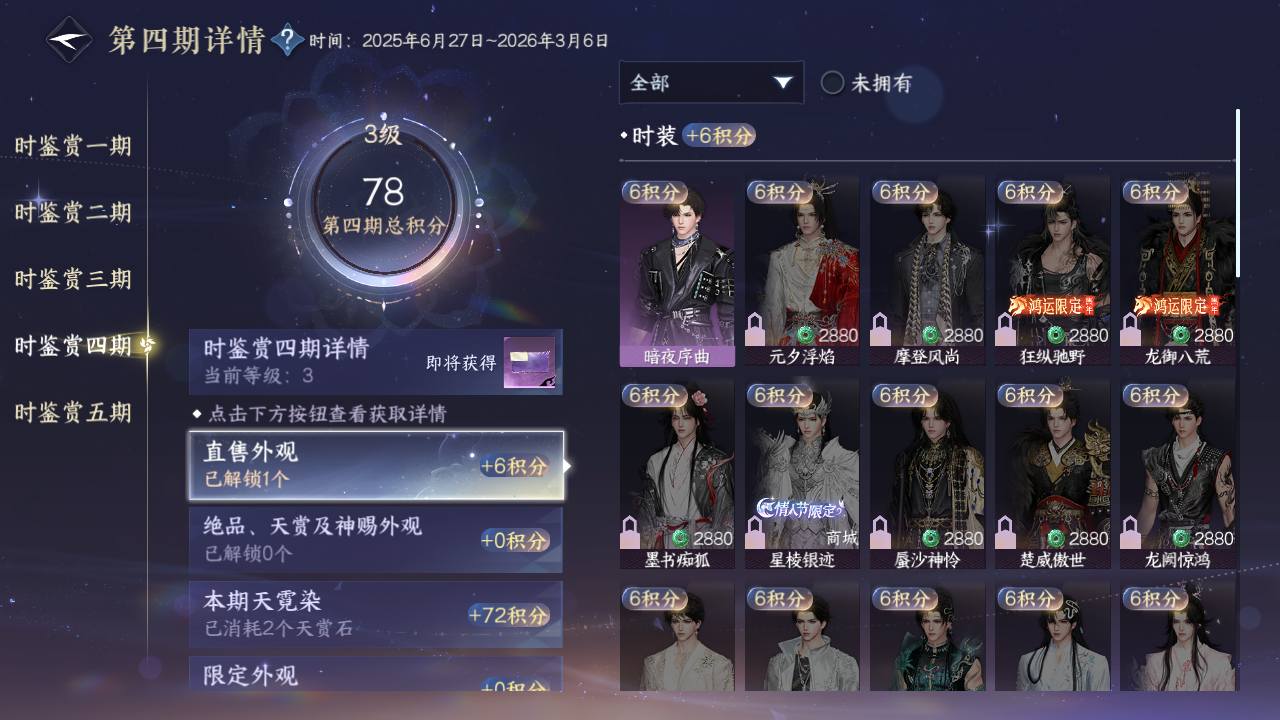Click the 时鉴赏四期详情 level panel
1280x720 pixels.
point(376,362)
